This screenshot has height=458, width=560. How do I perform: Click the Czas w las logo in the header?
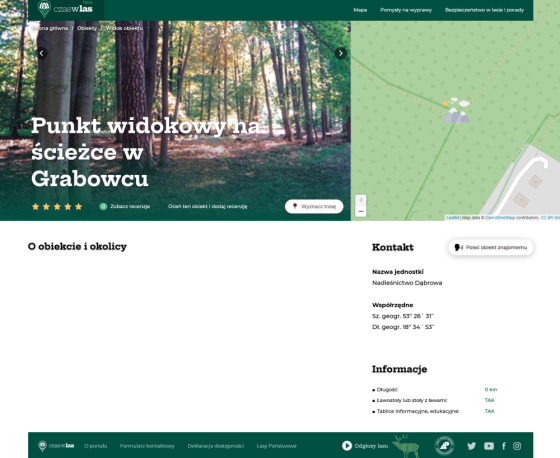coord(65,9)
